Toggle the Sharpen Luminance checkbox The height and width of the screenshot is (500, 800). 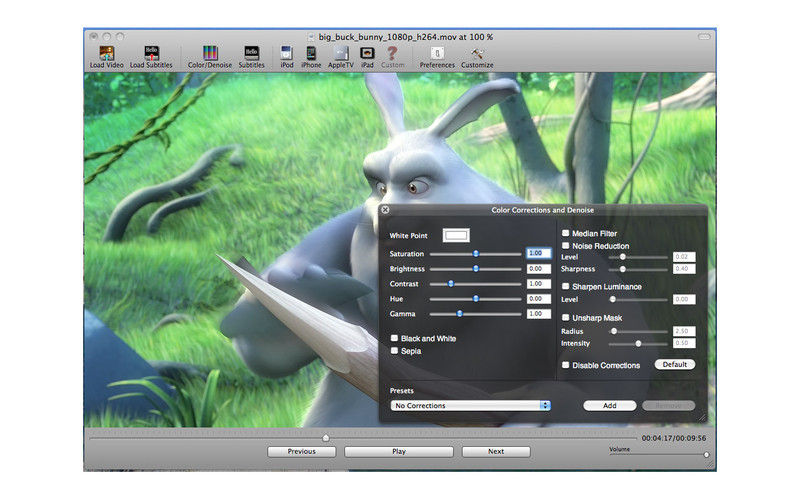point(565,286)
